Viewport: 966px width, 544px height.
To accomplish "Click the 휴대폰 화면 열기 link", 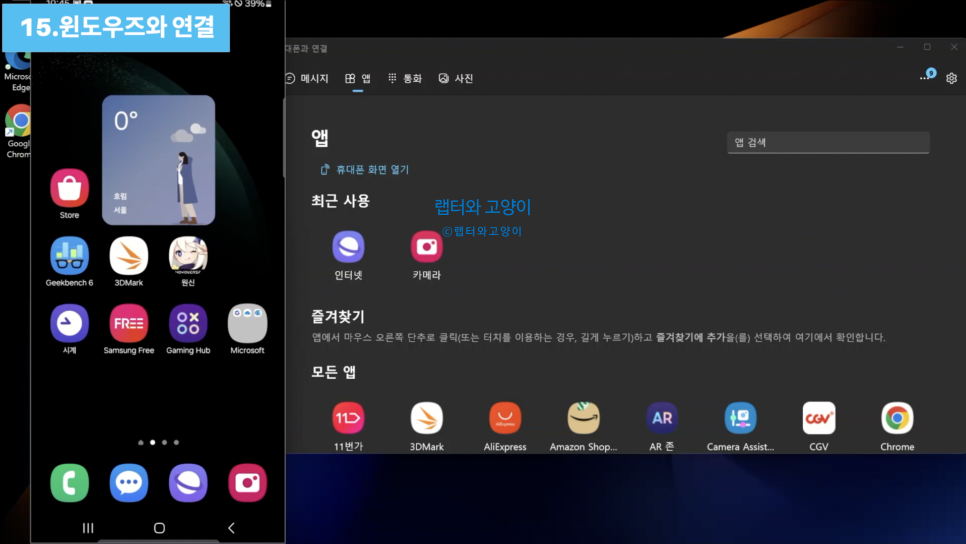I will click(365, 169).
